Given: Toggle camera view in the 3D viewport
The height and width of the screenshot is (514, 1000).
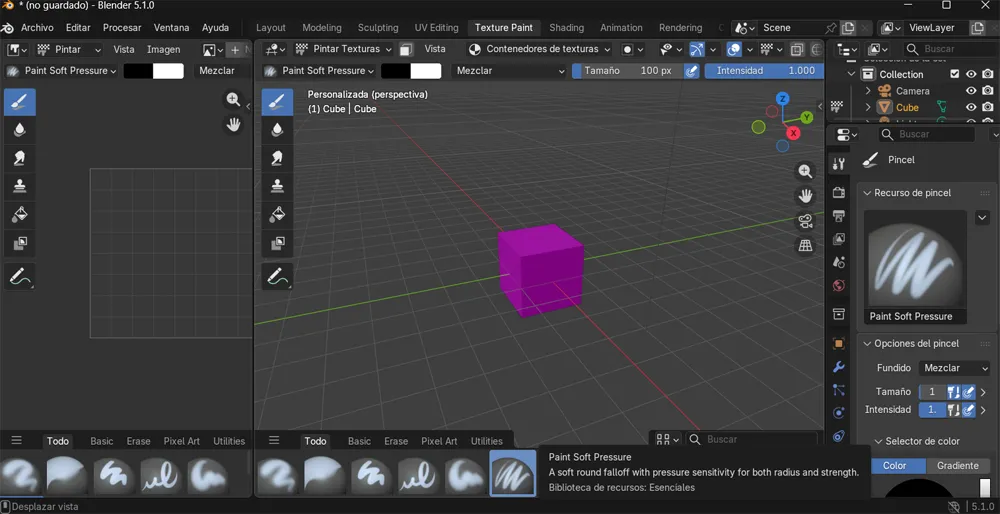Looking at the screenshot, I should point(805,221).
